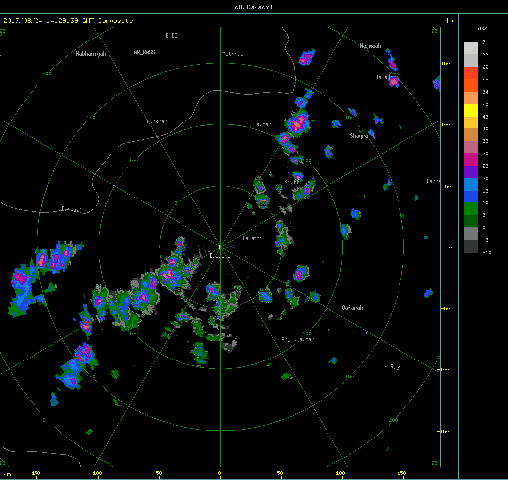Click the radar site marker at the range-ring center
Image resolution: width=508 pixels, height=480 pixels.
[x=220, y=247]
